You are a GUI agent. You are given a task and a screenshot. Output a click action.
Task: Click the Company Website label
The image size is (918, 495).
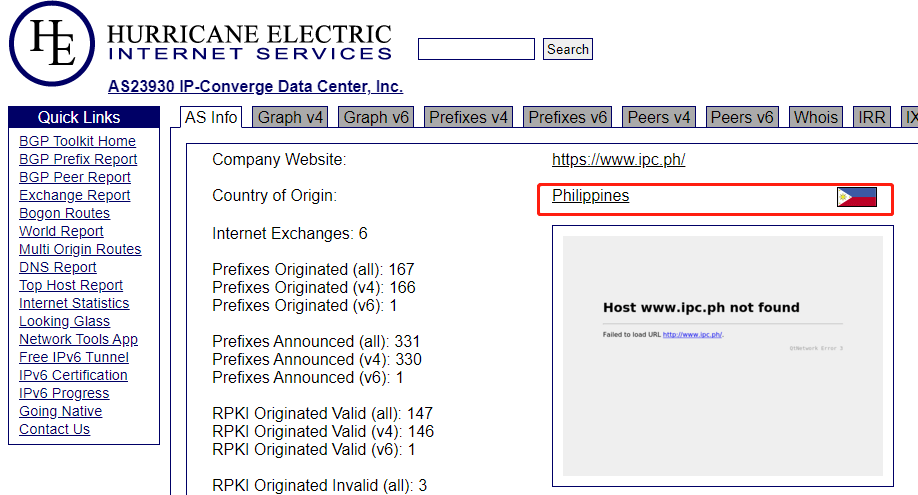(x=279, y=159)
